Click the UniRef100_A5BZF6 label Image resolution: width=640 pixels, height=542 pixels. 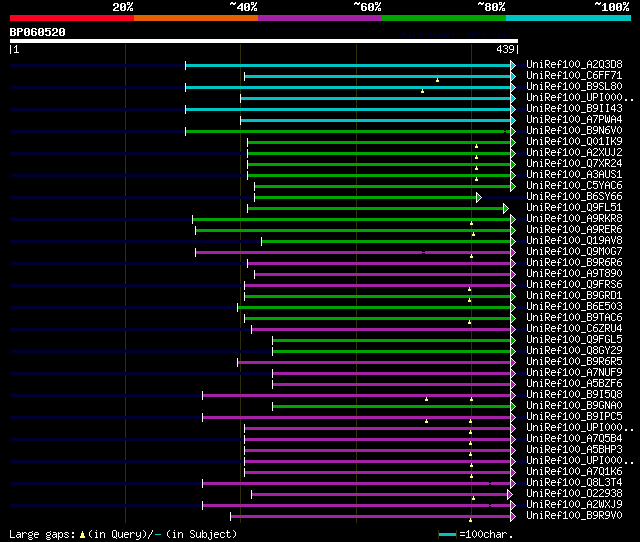tap(574, 384)
